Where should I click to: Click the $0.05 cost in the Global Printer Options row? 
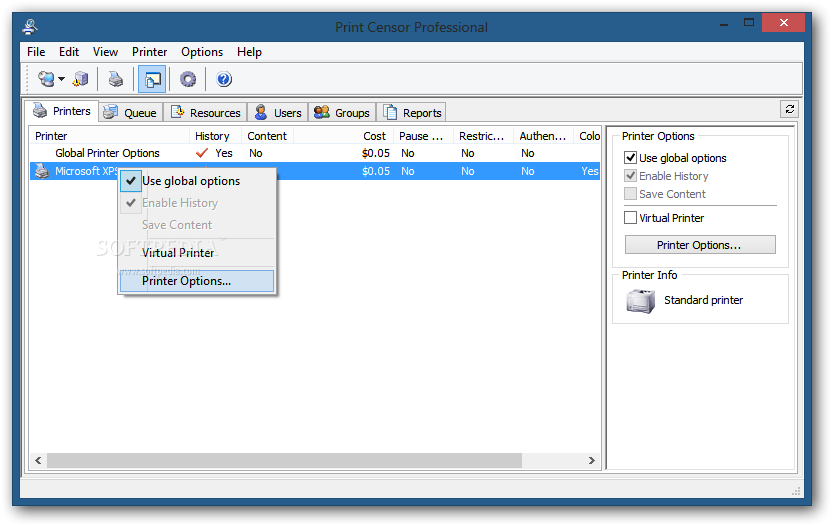coord(376,153)
